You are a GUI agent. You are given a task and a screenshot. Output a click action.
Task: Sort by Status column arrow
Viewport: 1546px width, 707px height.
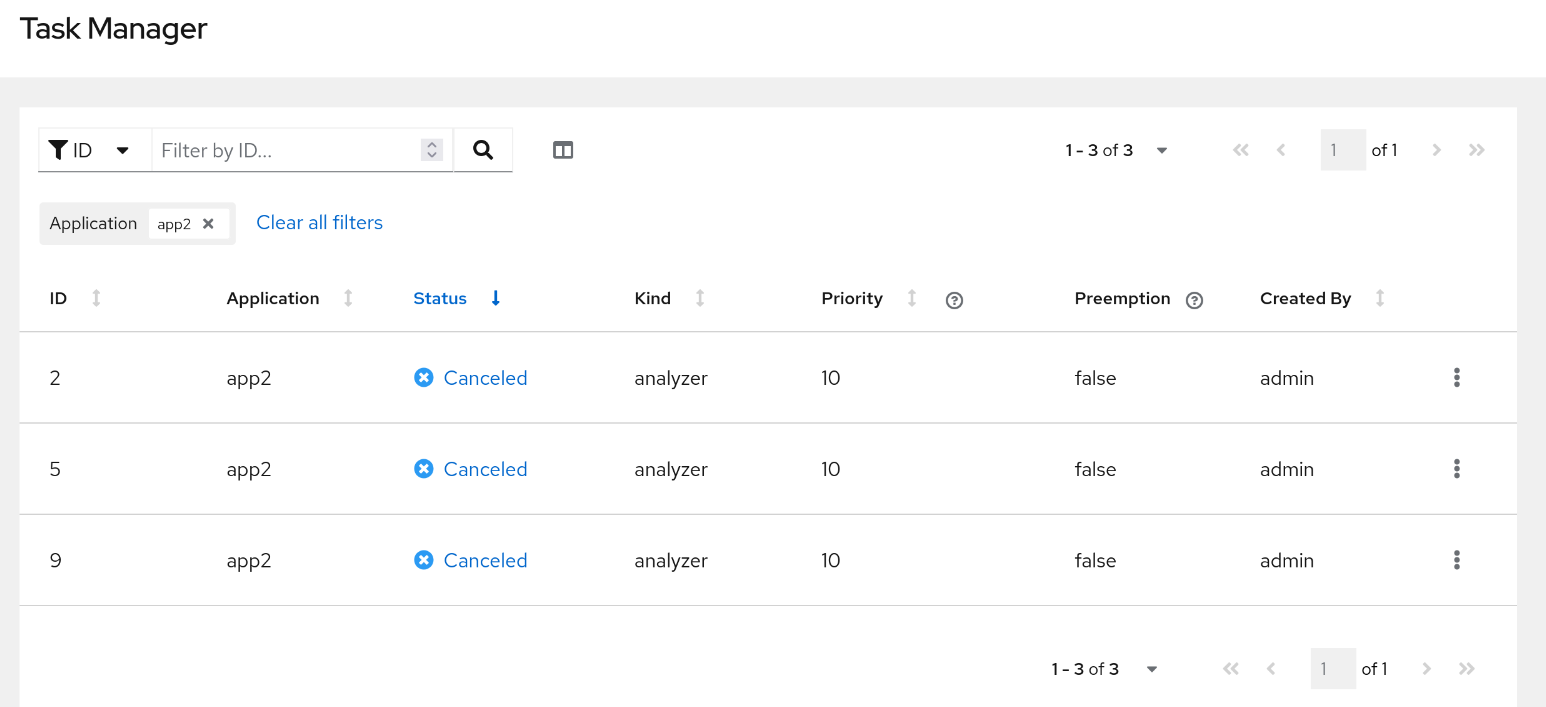(495, 298)
